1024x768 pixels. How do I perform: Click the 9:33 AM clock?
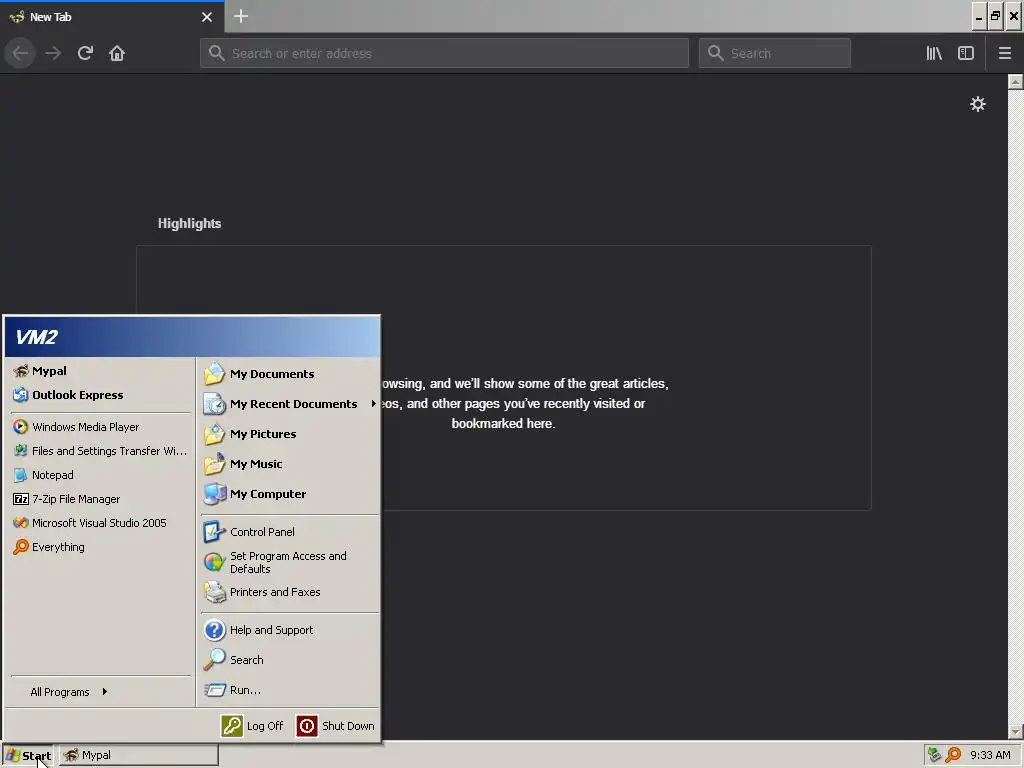pyautogui.click(x=990, y=756)
